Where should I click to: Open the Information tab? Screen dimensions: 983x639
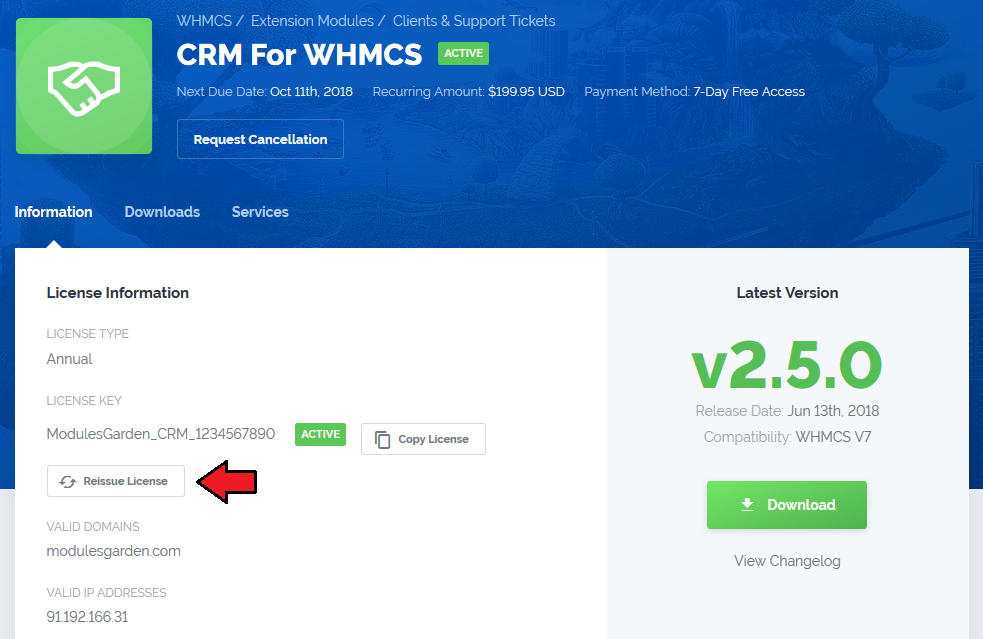pyautogui.click(x=53, y=212)
